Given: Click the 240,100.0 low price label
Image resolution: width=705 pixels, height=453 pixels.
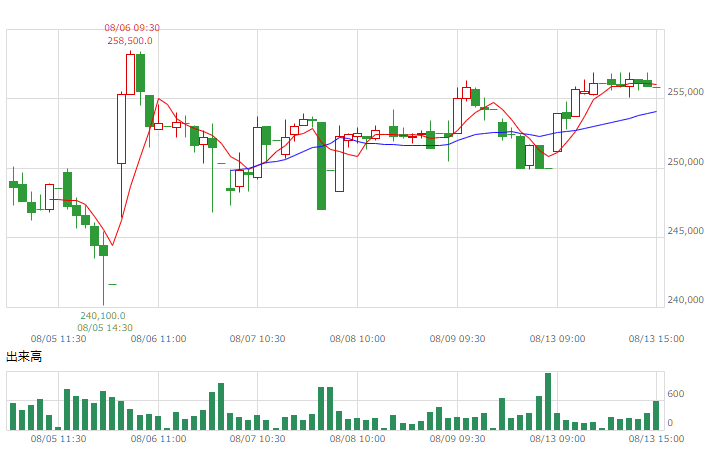Looking at the screenshot, I should (103, 316).
